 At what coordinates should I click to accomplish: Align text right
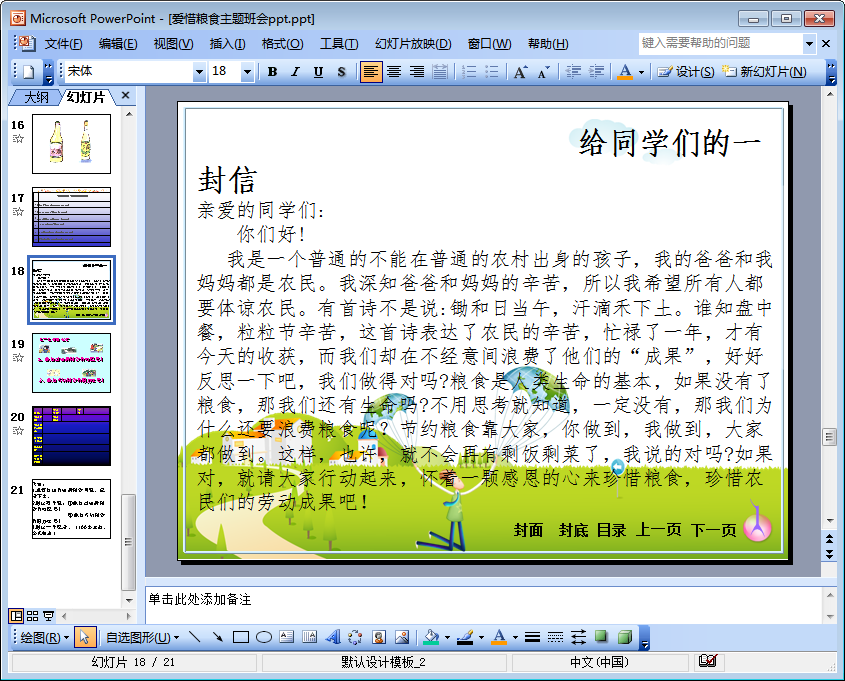pyautogui.click(x=417, y=72)
